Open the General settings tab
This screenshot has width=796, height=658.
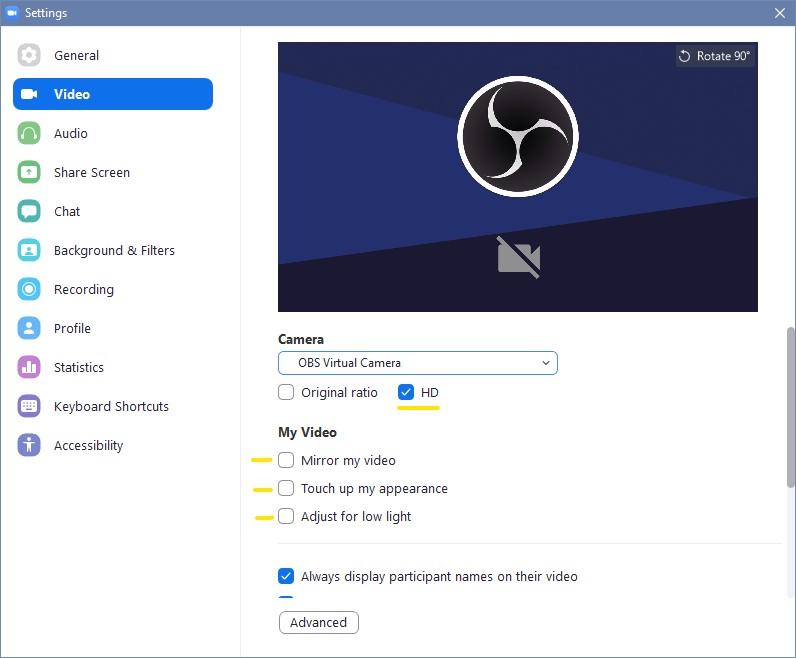(113, 55)
